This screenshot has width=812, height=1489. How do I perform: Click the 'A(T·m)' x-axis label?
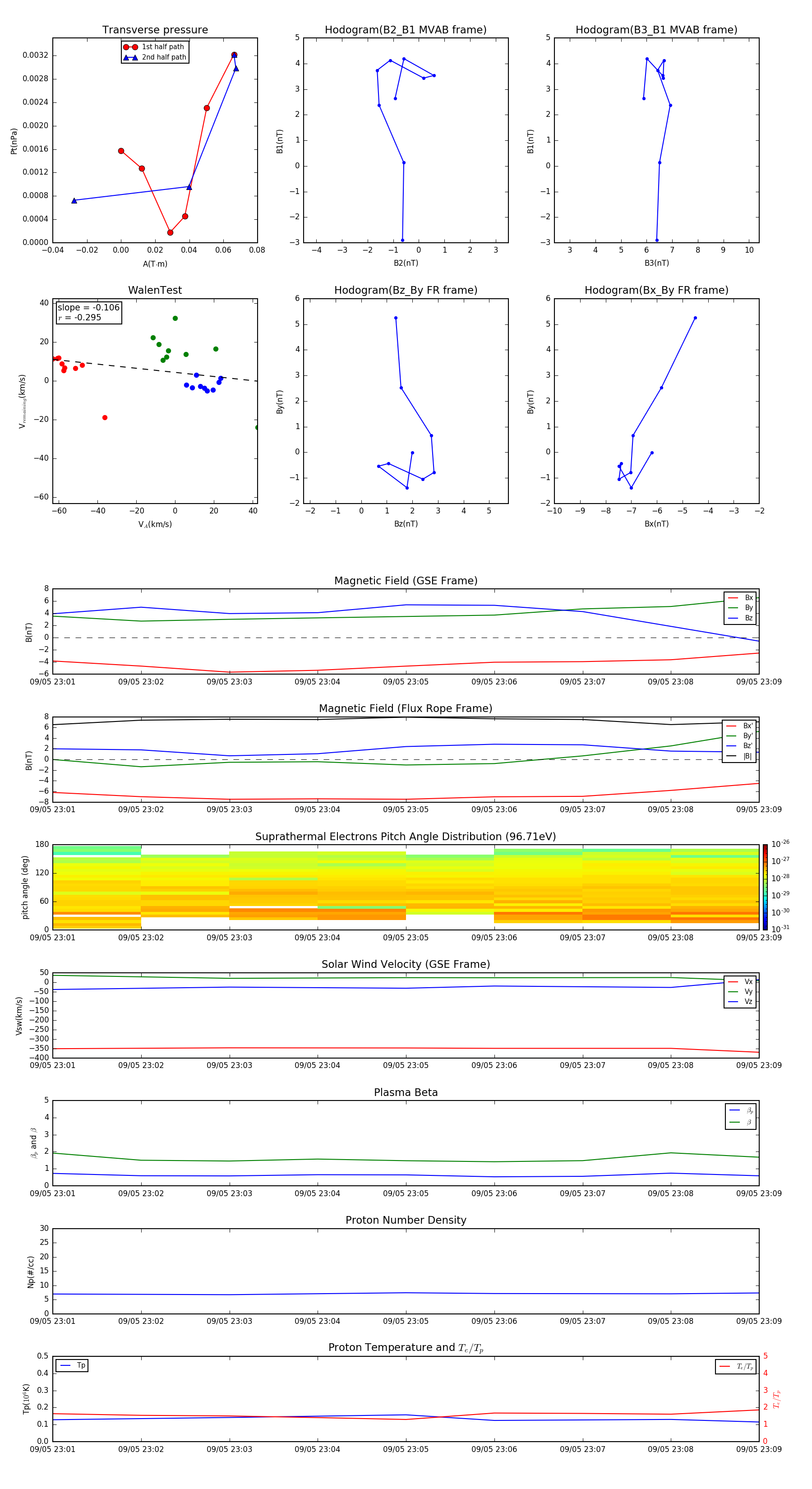pos(155,264)
